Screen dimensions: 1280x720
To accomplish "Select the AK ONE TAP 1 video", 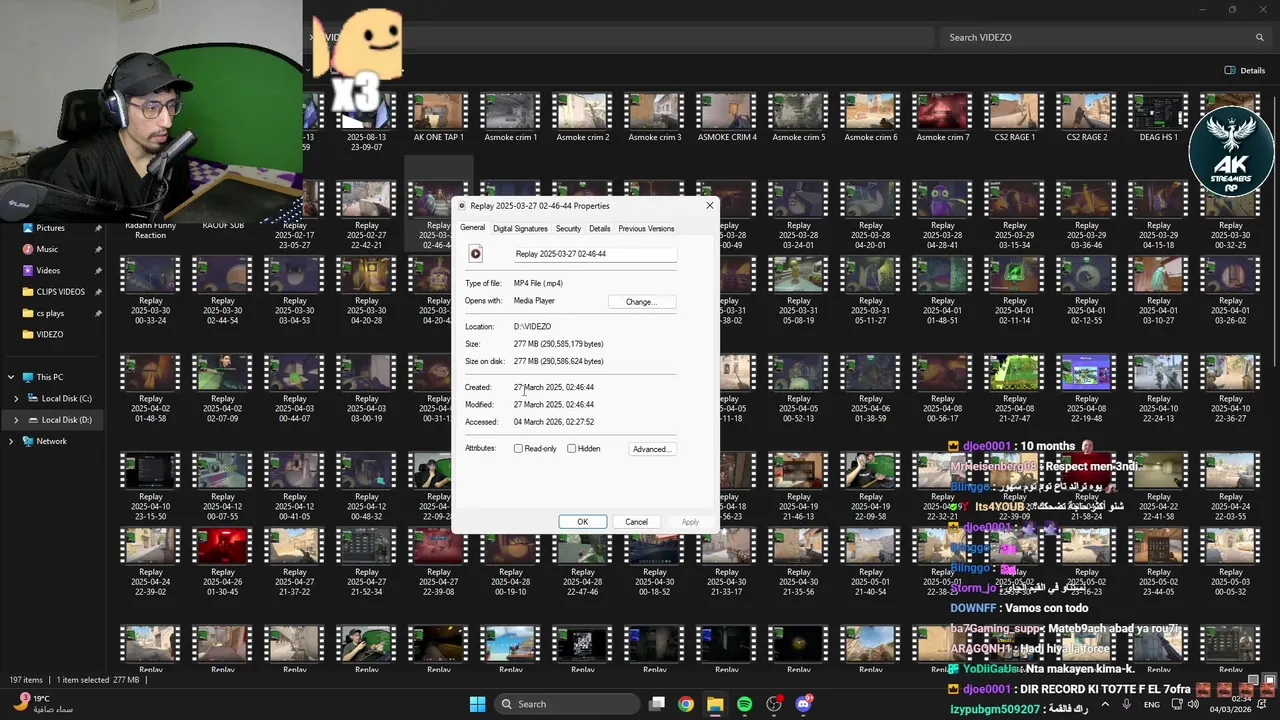I will point(438,118).
